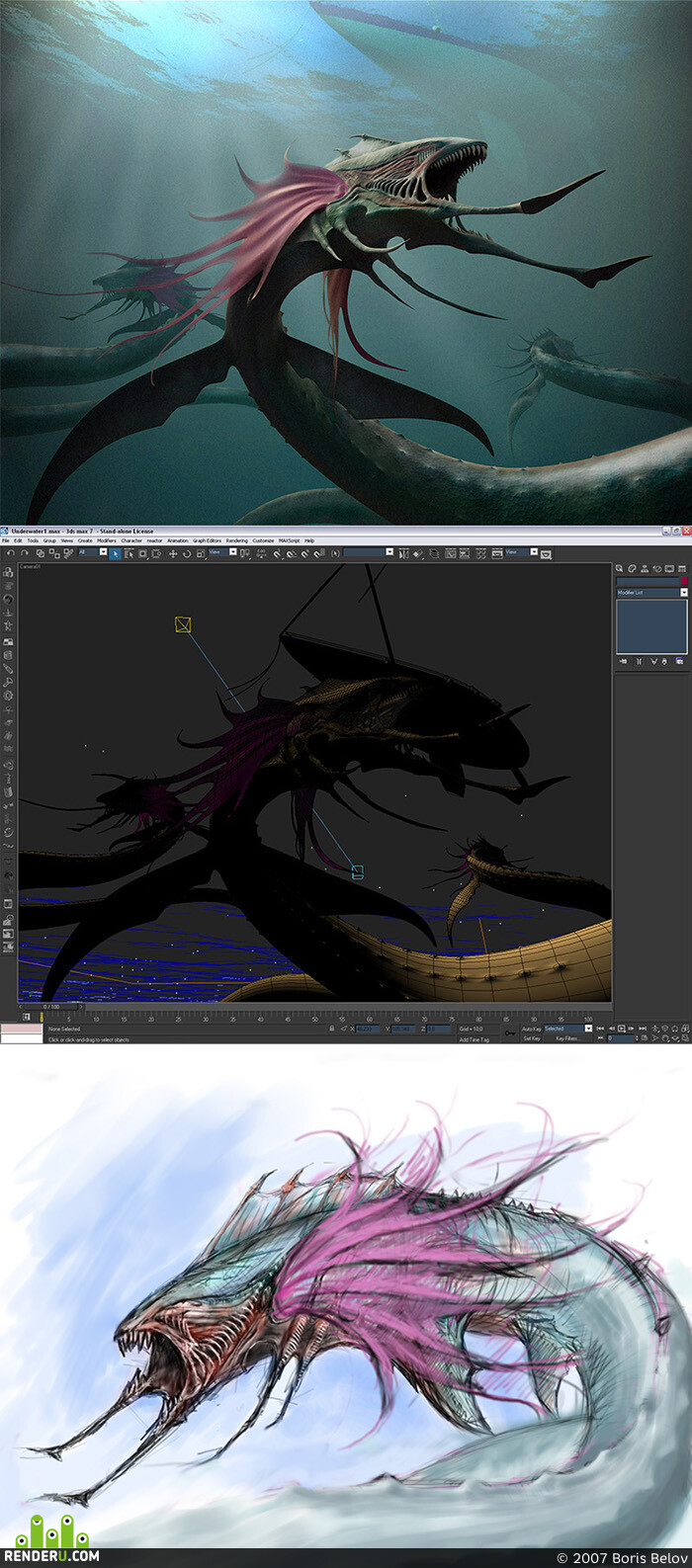Click the Unlink Selection tool
This screenshot has width=692, height=1568.
click(54, 553)
